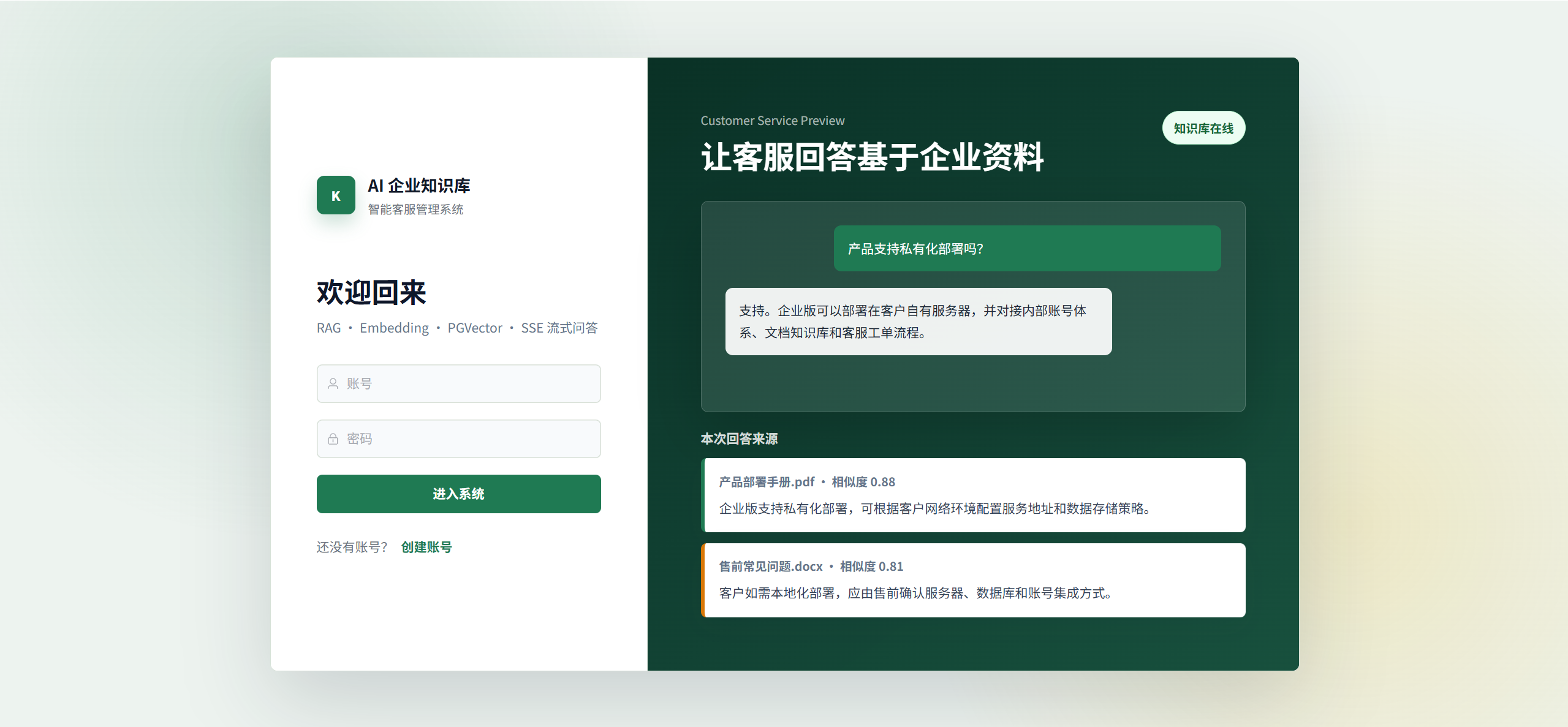Click the AI 企业知识库 title text
This screenshot has height=727, width=1568.
pyautogui.click(x=419, y=186)
